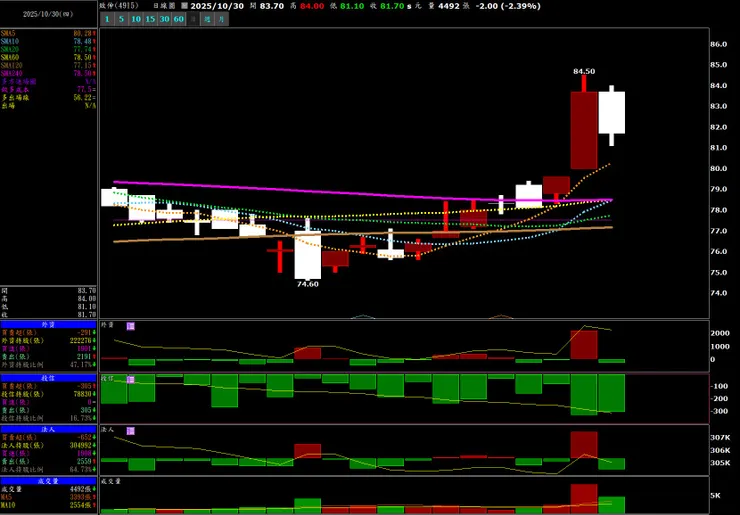Click the SMA120 indicator row
740x515 pixels.
click(x=48, y=66)
